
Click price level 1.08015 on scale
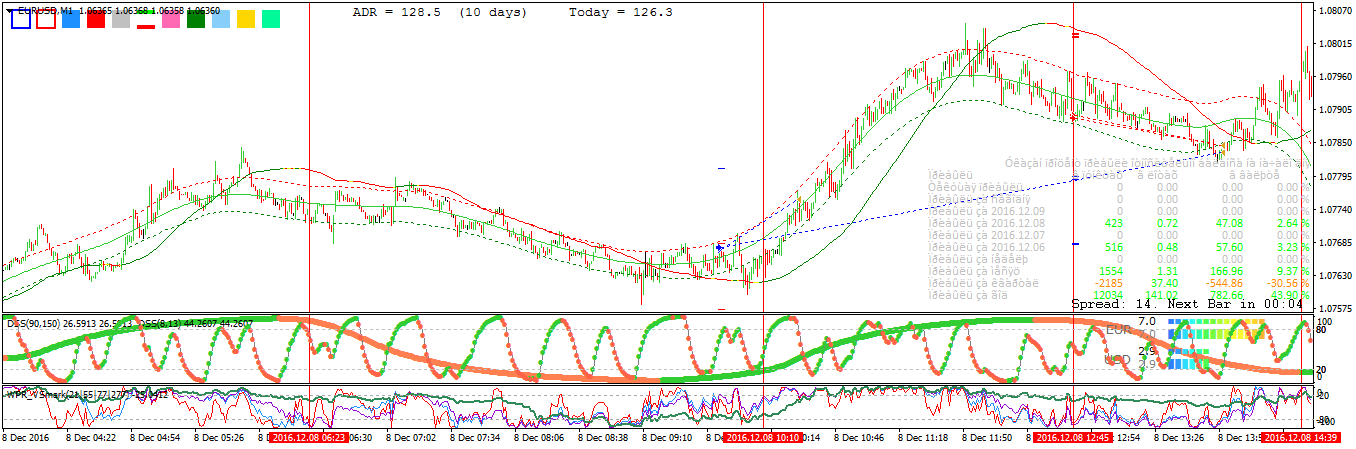pyautogui.click(x=1335, y=44)
